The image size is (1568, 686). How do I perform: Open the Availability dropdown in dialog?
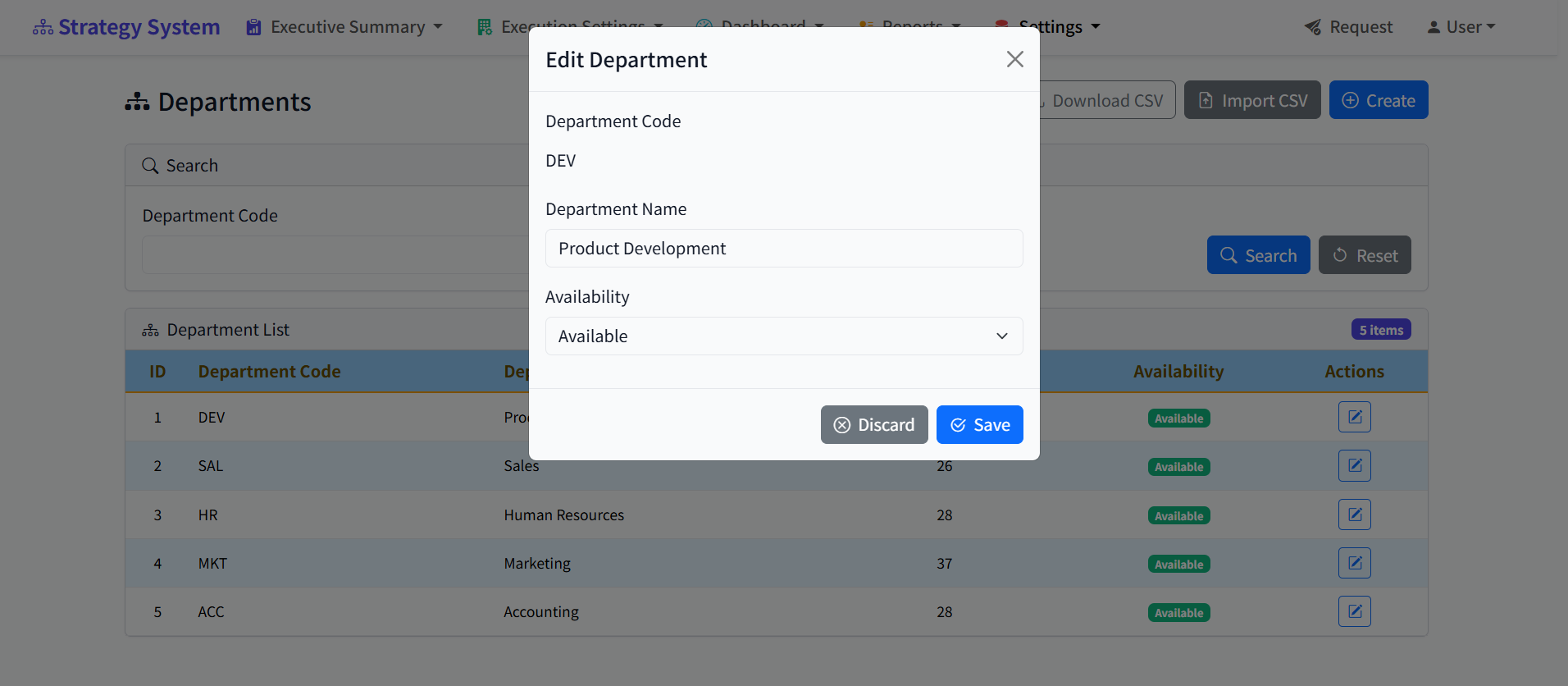point(784,336)
